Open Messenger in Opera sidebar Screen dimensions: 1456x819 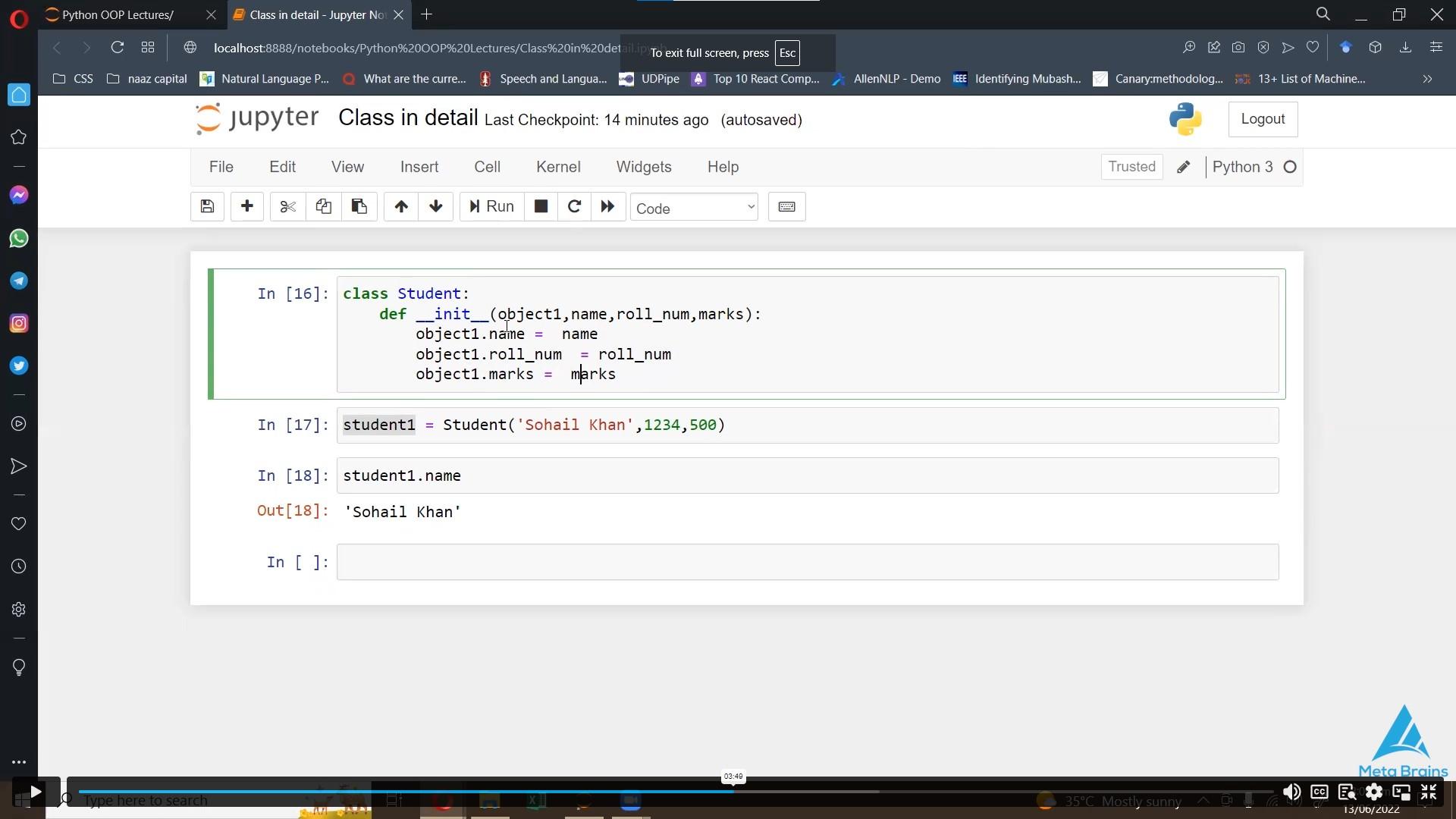point(19,196)
